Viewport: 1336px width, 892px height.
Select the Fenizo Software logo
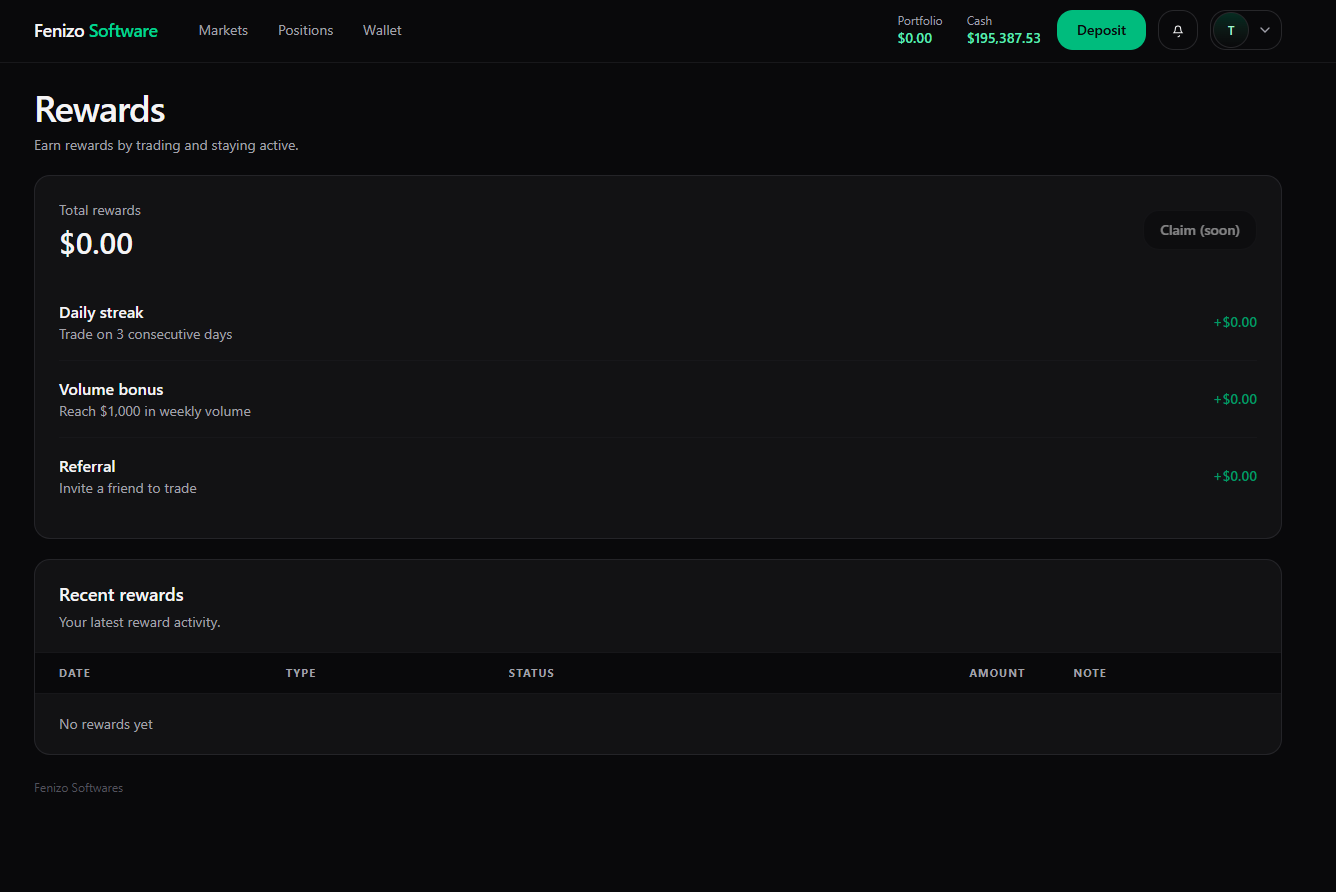coord(95,30)
